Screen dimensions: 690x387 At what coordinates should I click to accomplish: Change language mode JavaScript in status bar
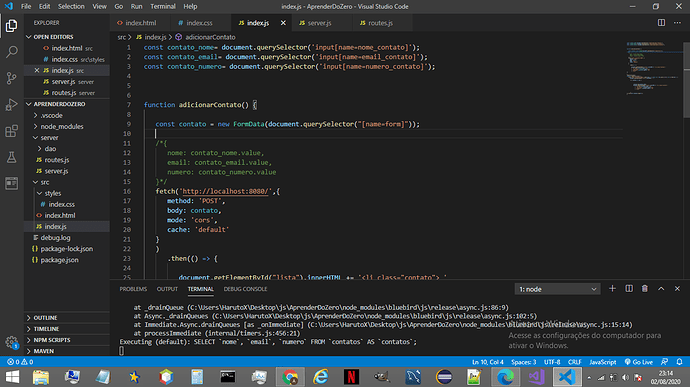[x=602, y=362]
